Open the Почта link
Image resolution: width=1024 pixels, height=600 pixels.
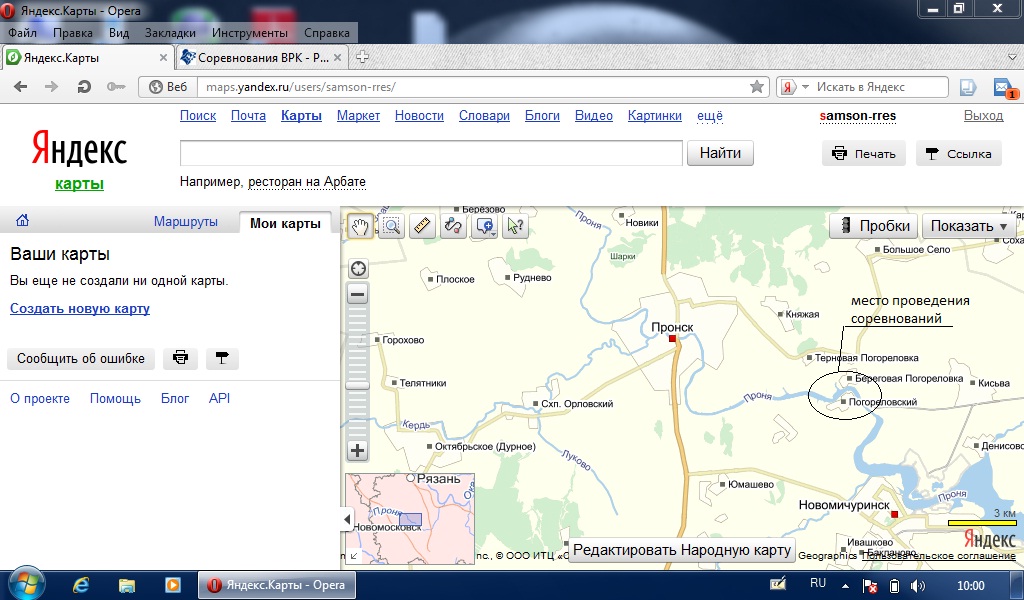(248, 116)
